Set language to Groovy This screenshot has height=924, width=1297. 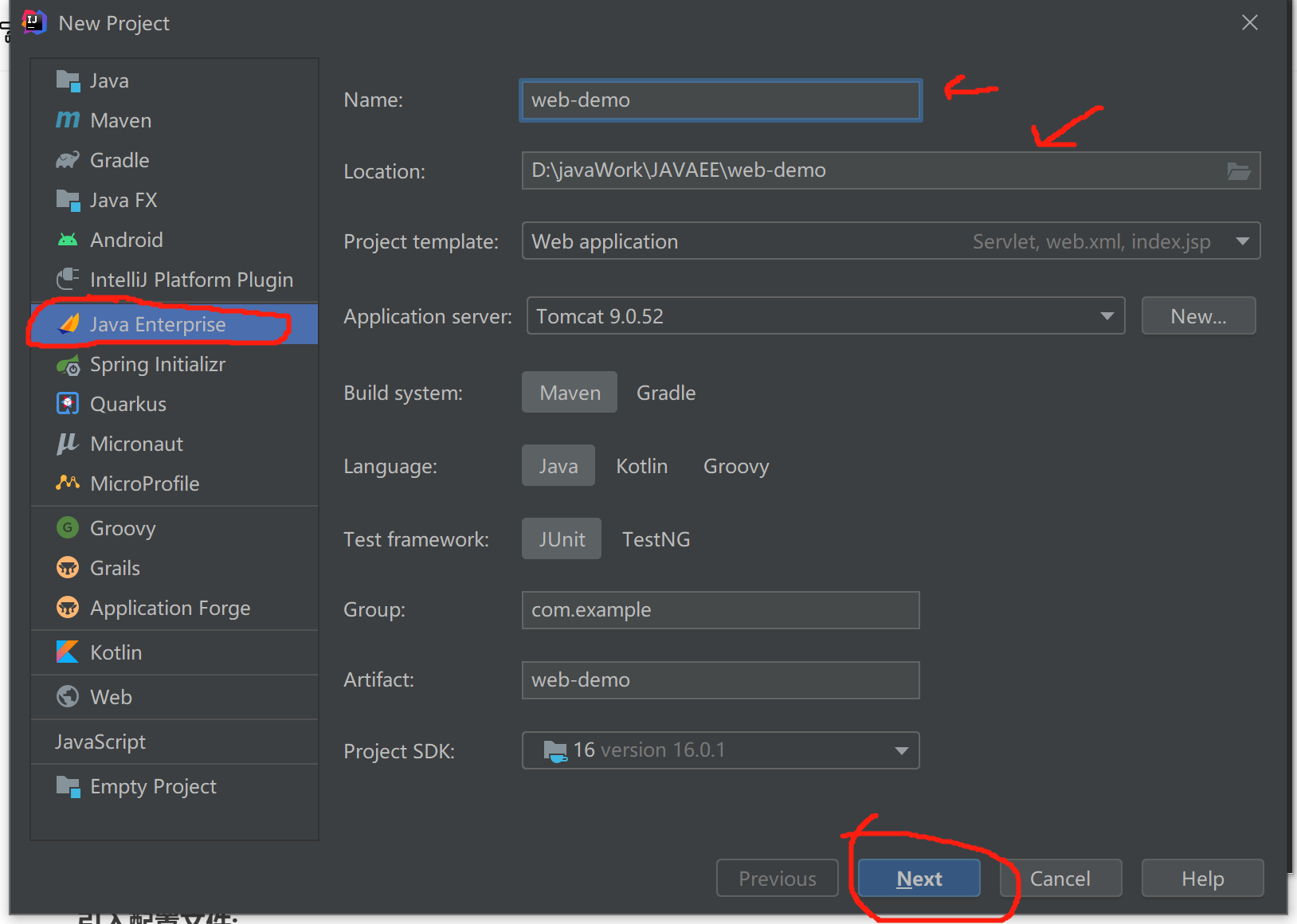[x=736, y=466]
